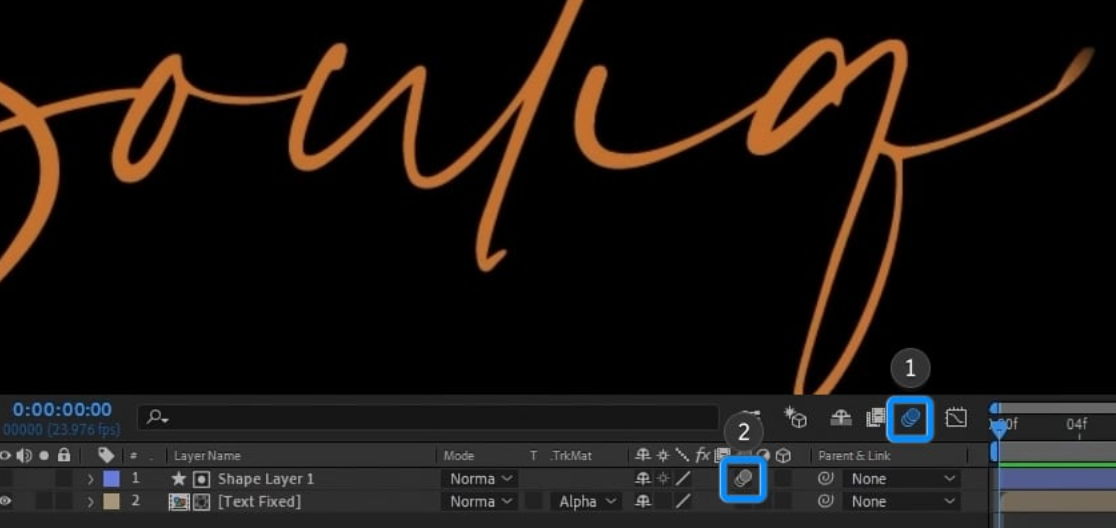Click parent pick whip for Text Fixed layer
The width and height of the screenshot is (1116, 528).
[825, 502]
